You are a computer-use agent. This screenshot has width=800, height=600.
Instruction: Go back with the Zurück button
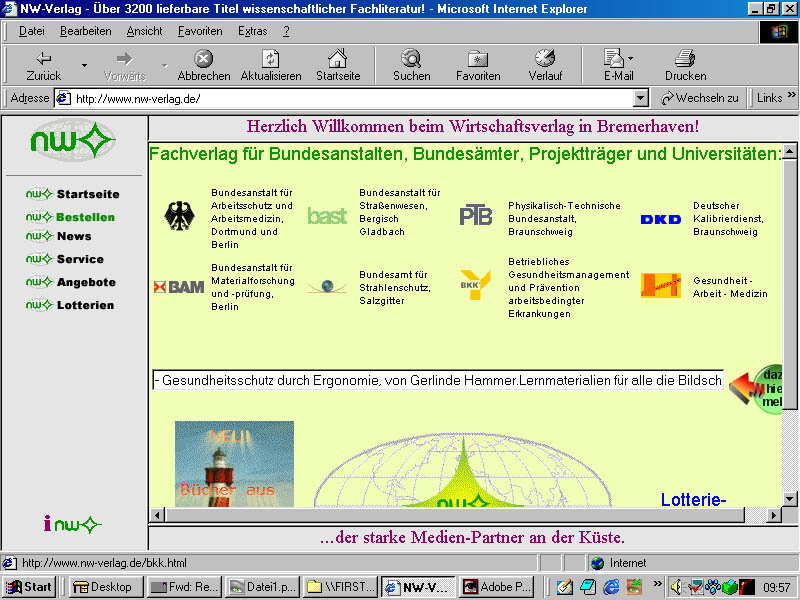point(43,65)
